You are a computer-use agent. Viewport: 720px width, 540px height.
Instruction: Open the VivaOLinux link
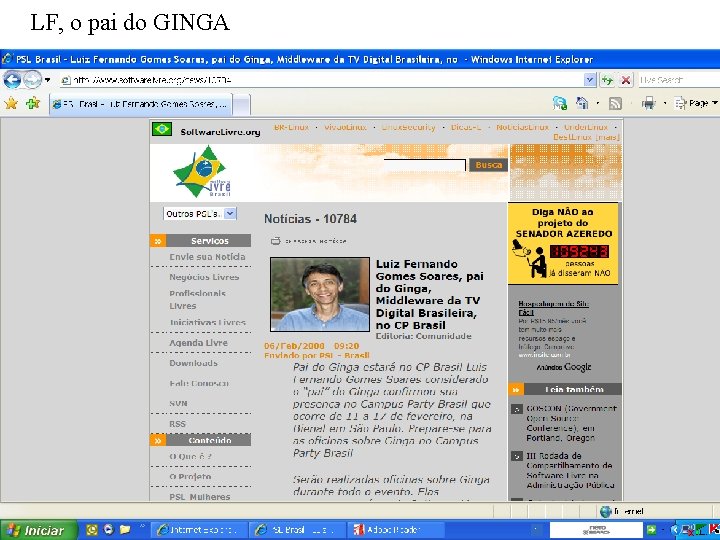tap(345, 127)
